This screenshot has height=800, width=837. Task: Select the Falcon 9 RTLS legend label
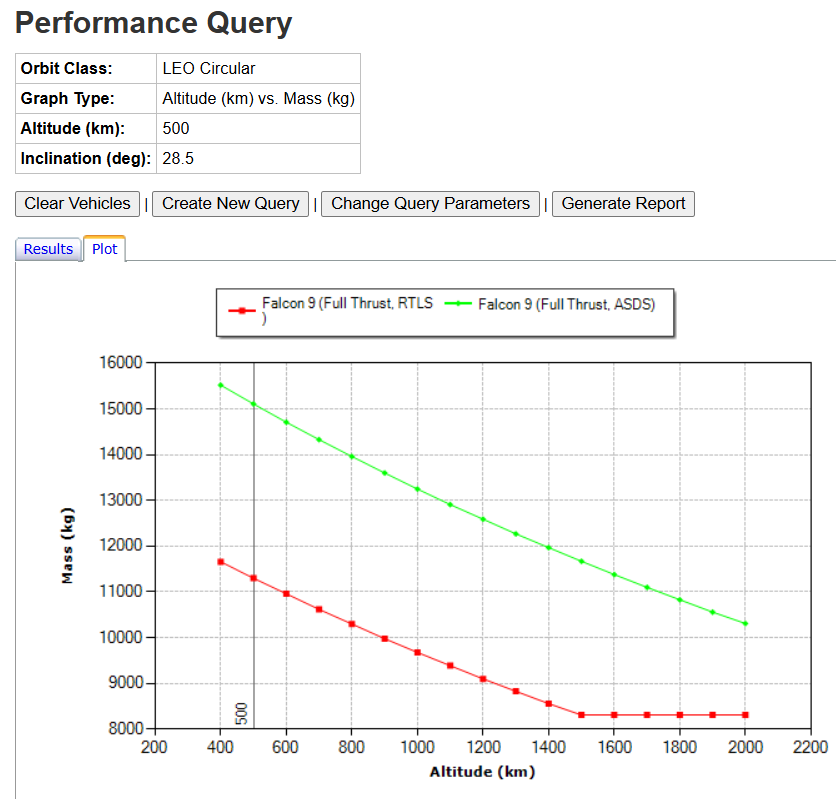click(347, 305)
